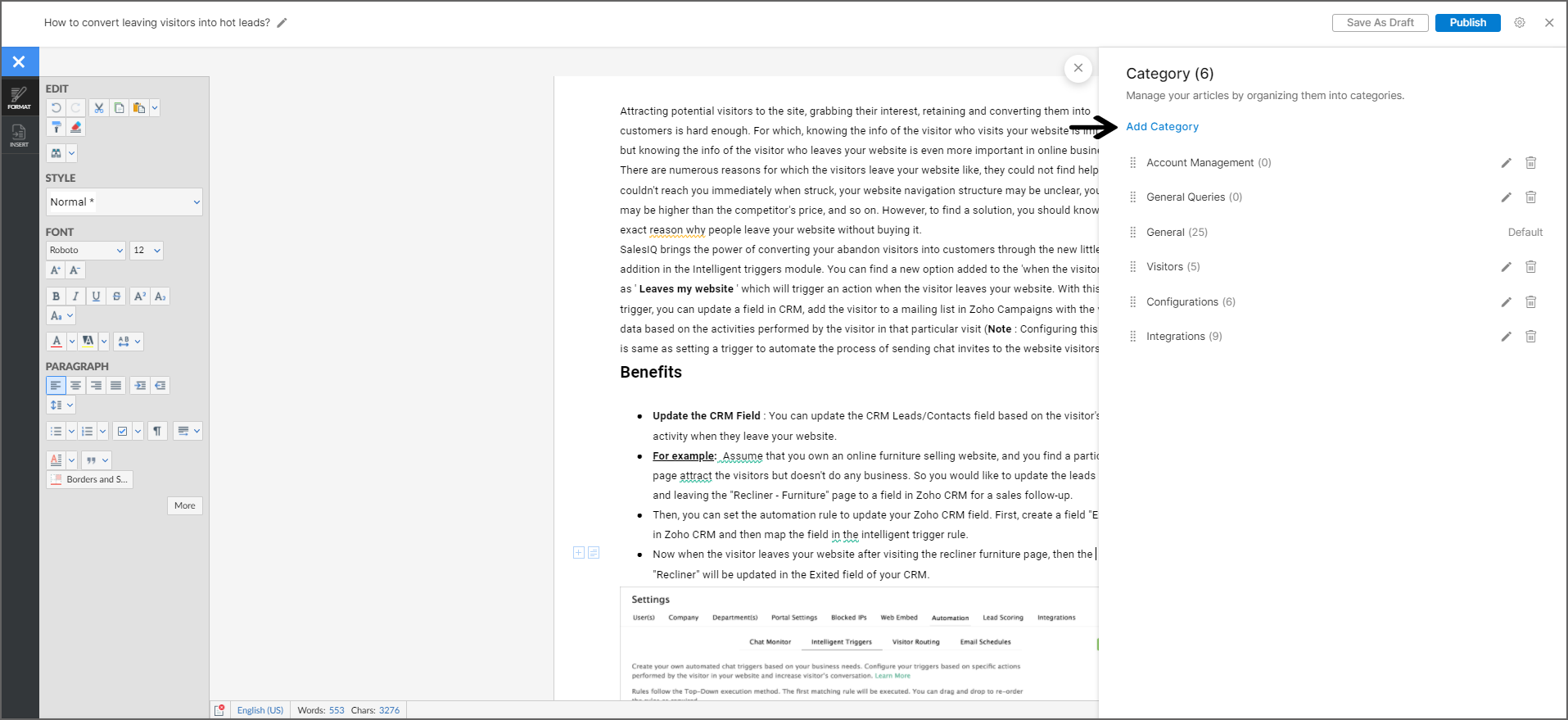Save the article as draft
The image size is (1568, 720).
pyautogui.click(x=1380, y=23)
